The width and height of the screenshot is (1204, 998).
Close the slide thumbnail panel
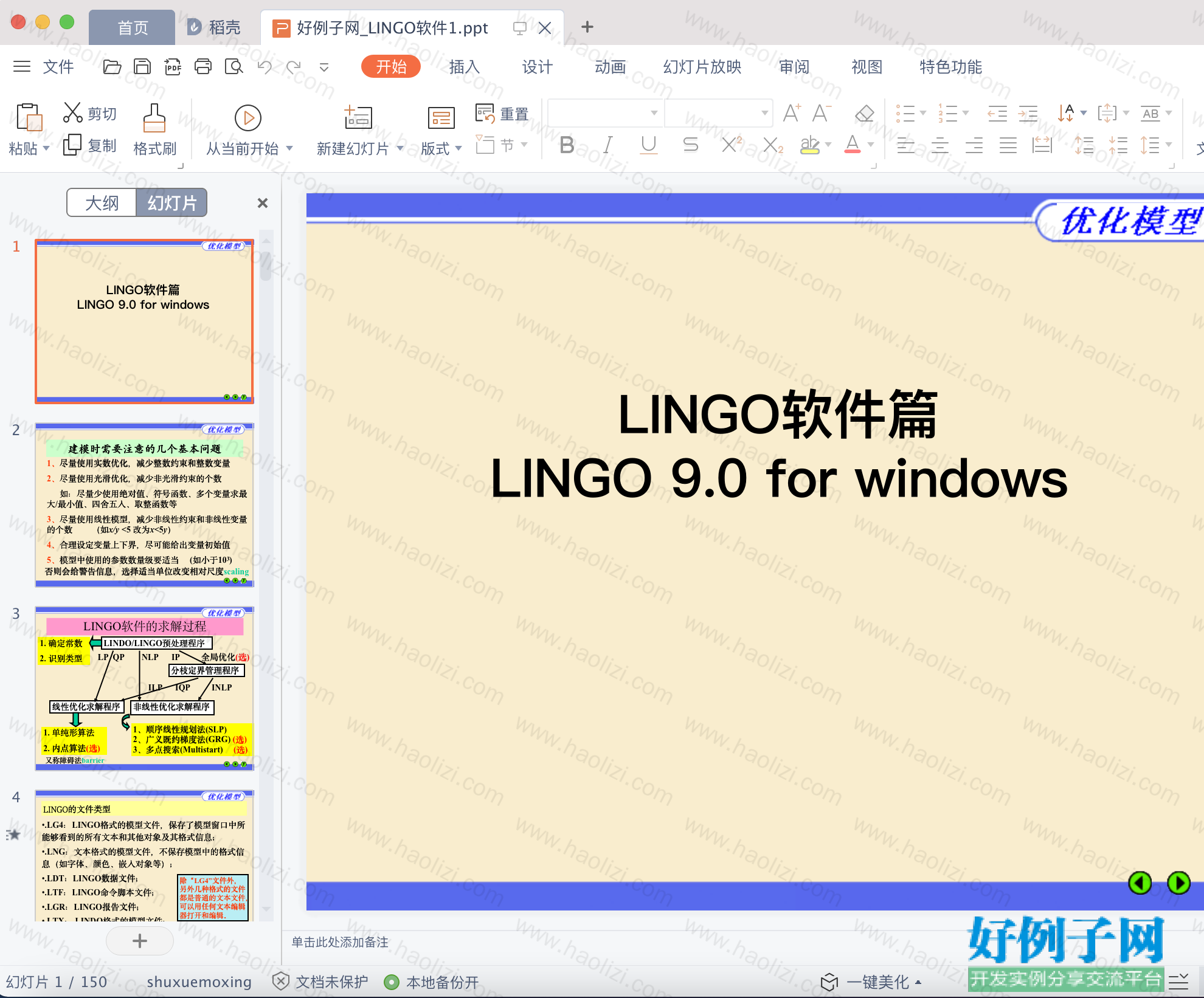[263, 203]
